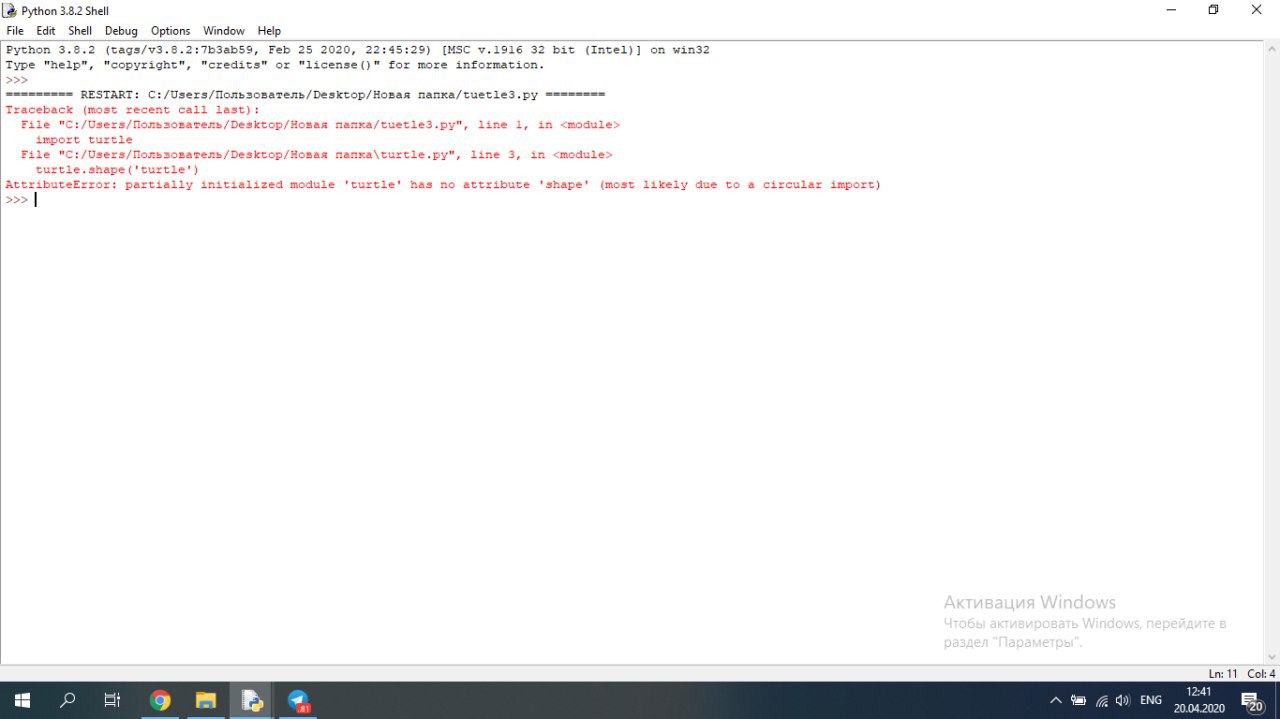Open the Edit menu

coord(46,31)
